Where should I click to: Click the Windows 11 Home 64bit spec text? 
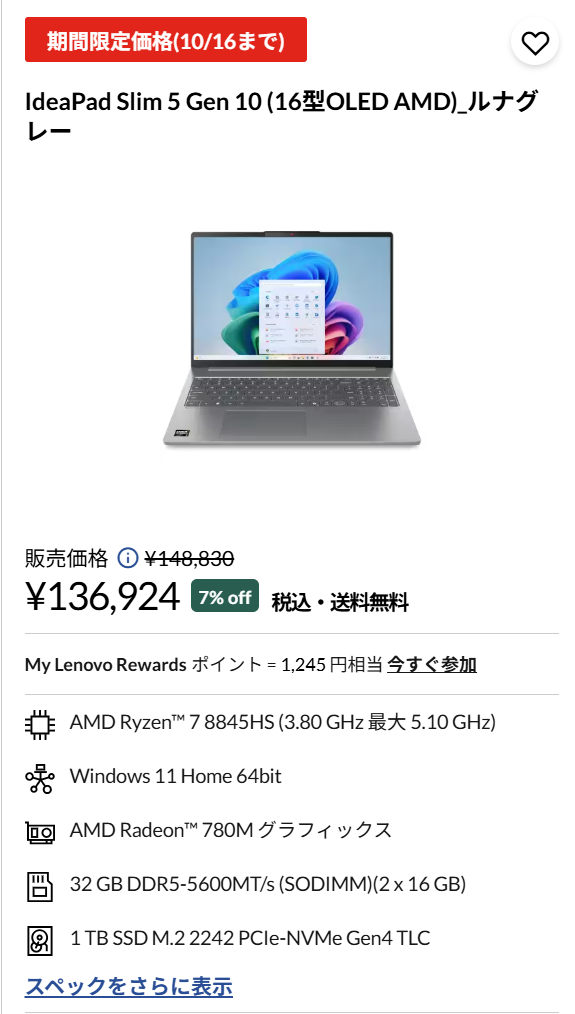pyautogui.click(x=176, y=776)
